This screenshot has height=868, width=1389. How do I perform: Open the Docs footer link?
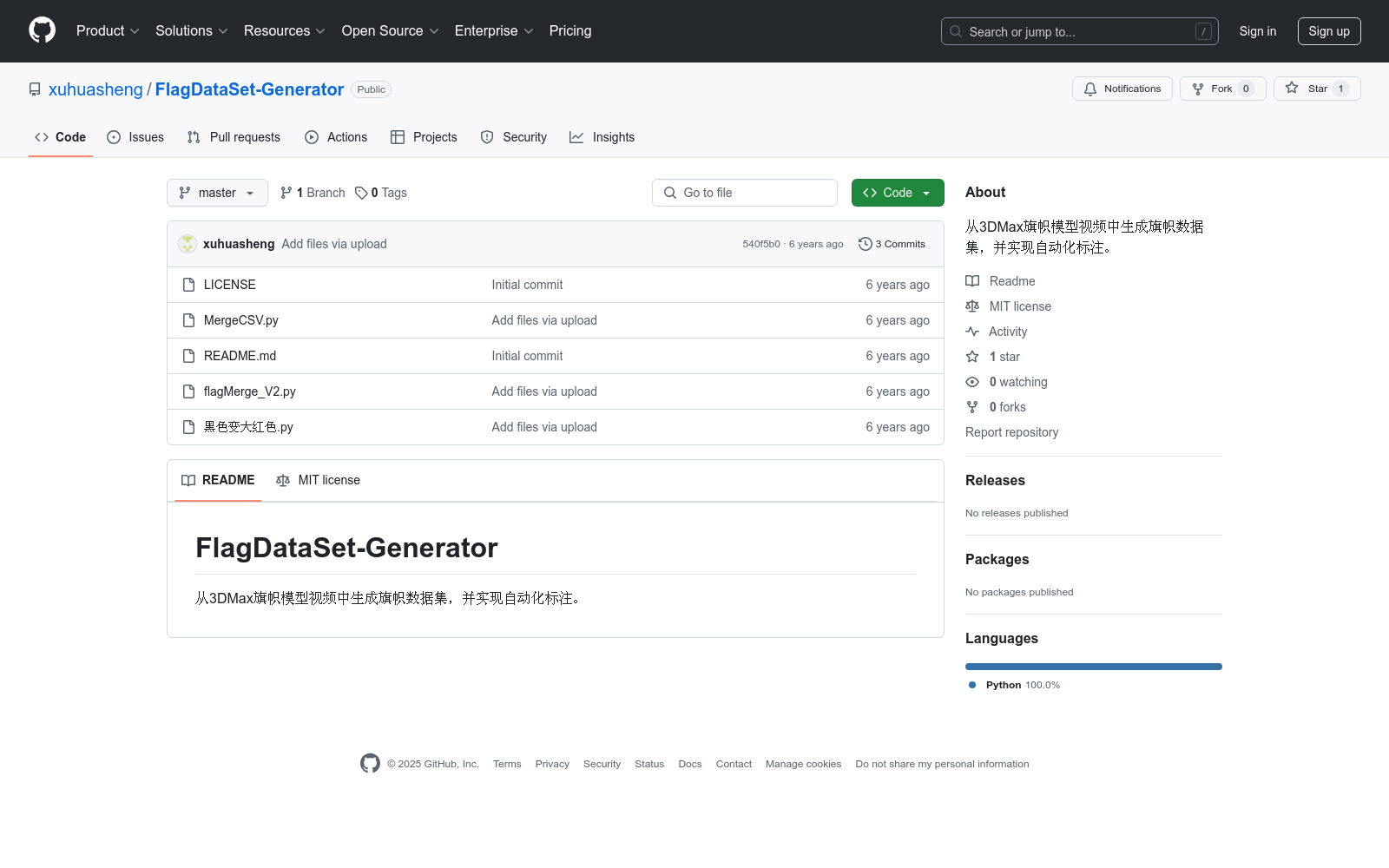[690, 764]
